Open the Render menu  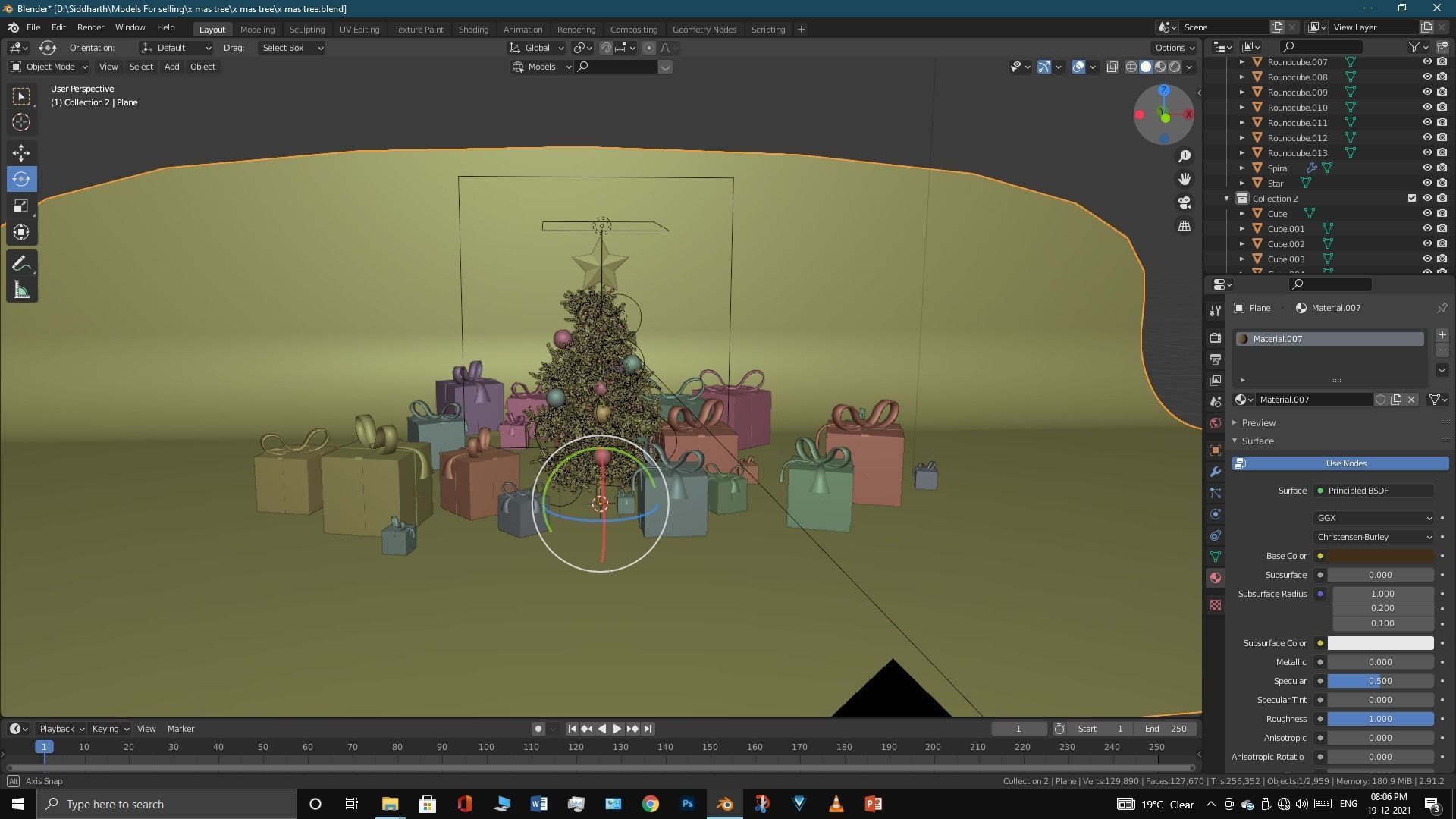pos(90,27)
